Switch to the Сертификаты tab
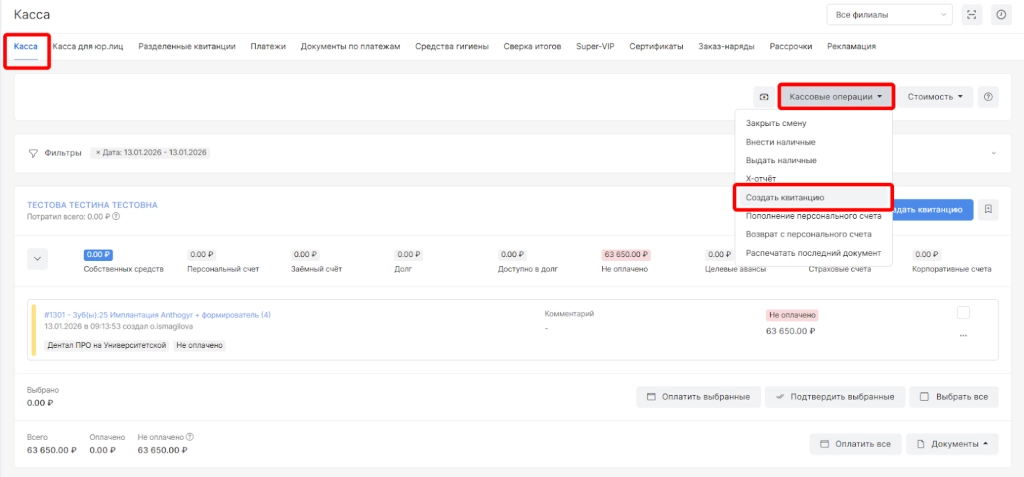Screen dimensions: 1024x477 (x=656, y=46)
